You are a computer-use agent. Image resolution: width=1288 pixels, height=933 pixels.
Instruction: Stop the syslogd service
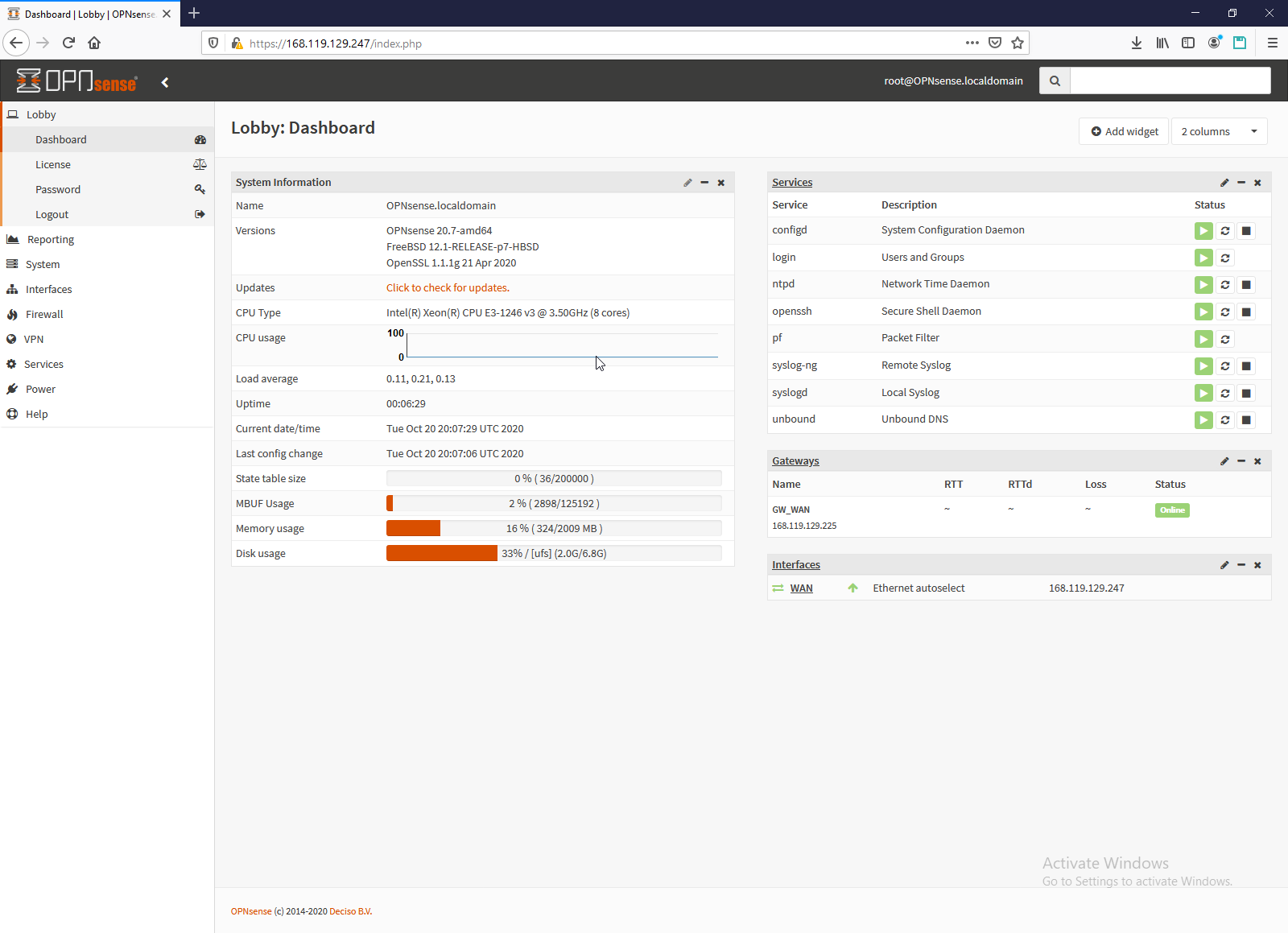[1246, 393]
